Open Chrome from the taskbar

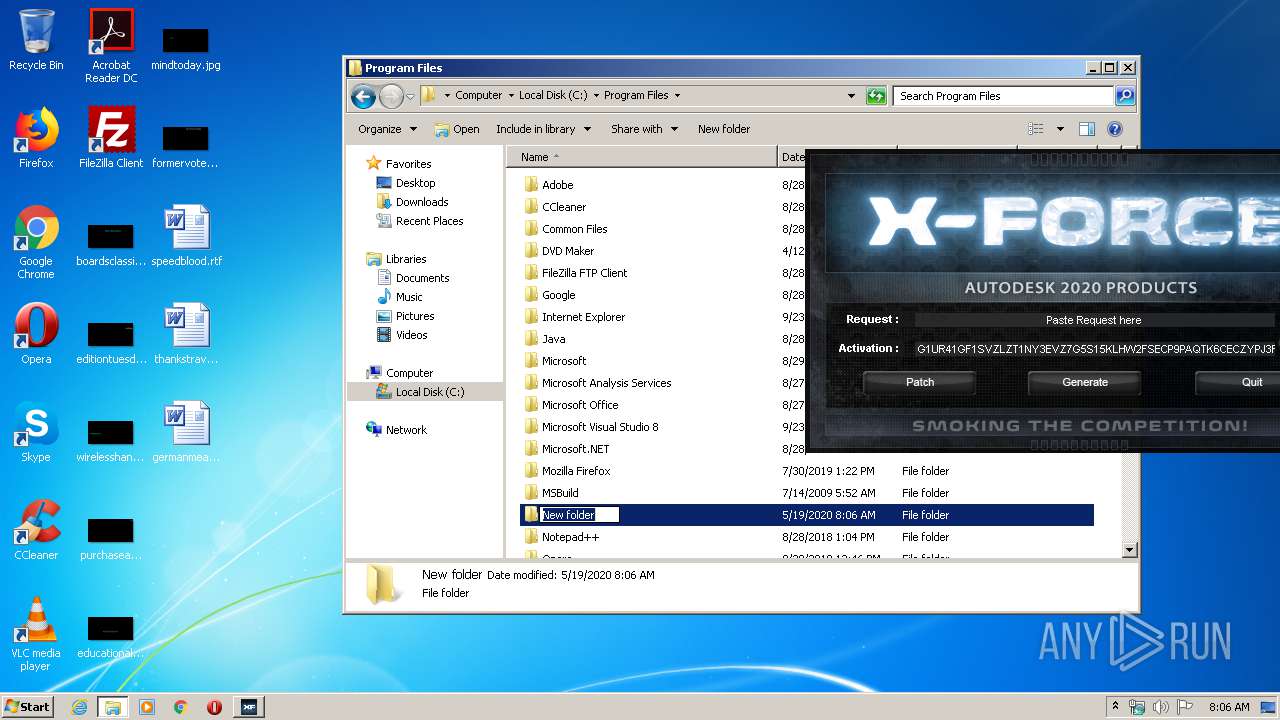(x=181, y=707)
